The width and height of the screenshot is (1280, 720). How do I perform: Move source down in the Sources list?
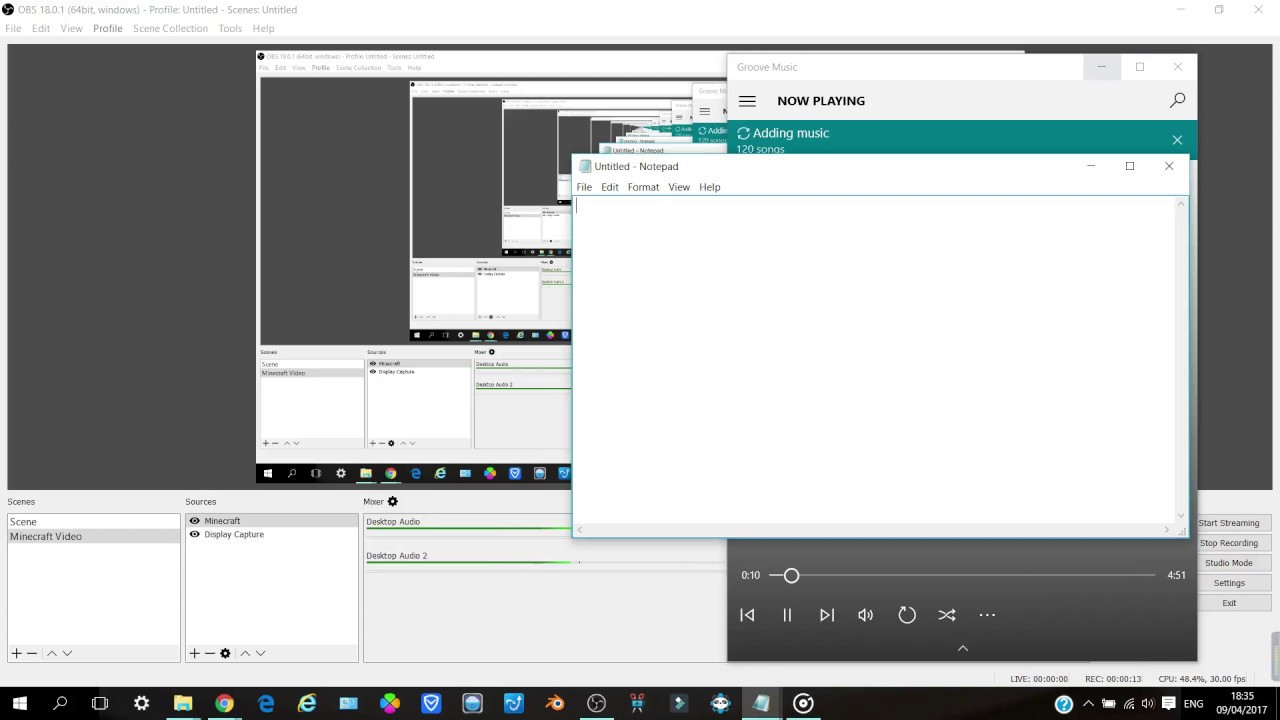pyautogui.click(x=260, y=653)
